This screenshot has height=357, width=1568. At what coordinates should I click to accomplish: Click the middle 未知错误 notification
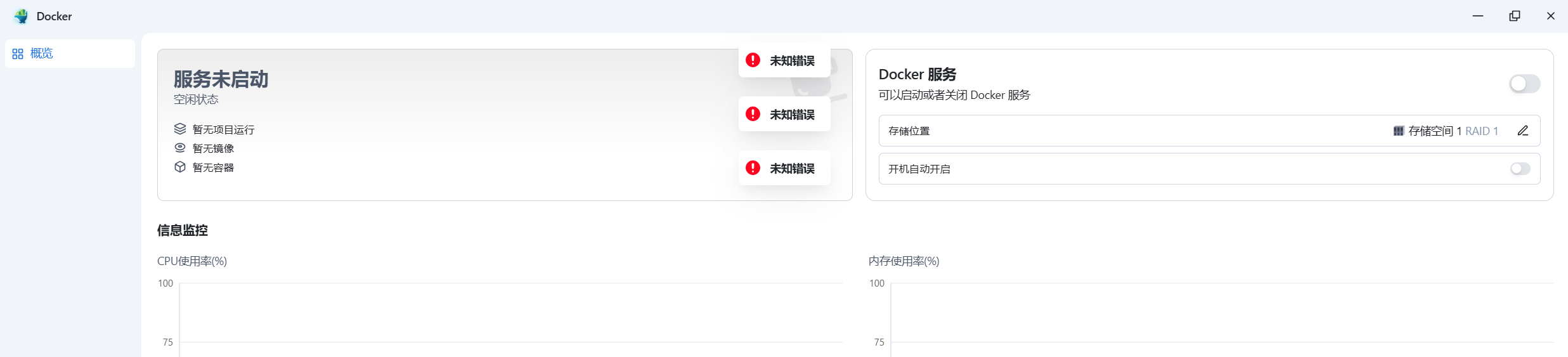point(784,114)
